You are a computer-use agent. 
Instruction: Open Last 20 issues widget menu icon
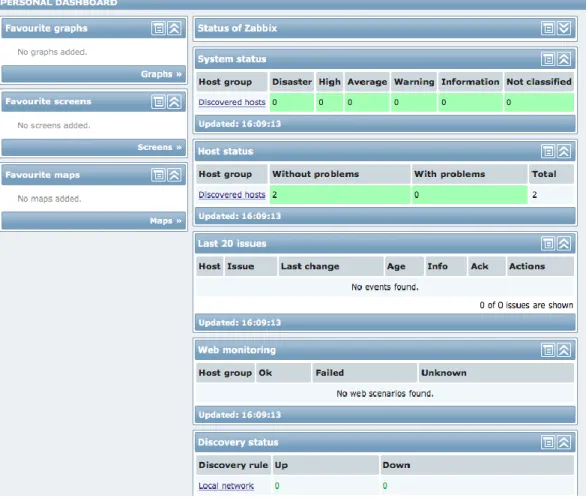click(x=548, y=244)
